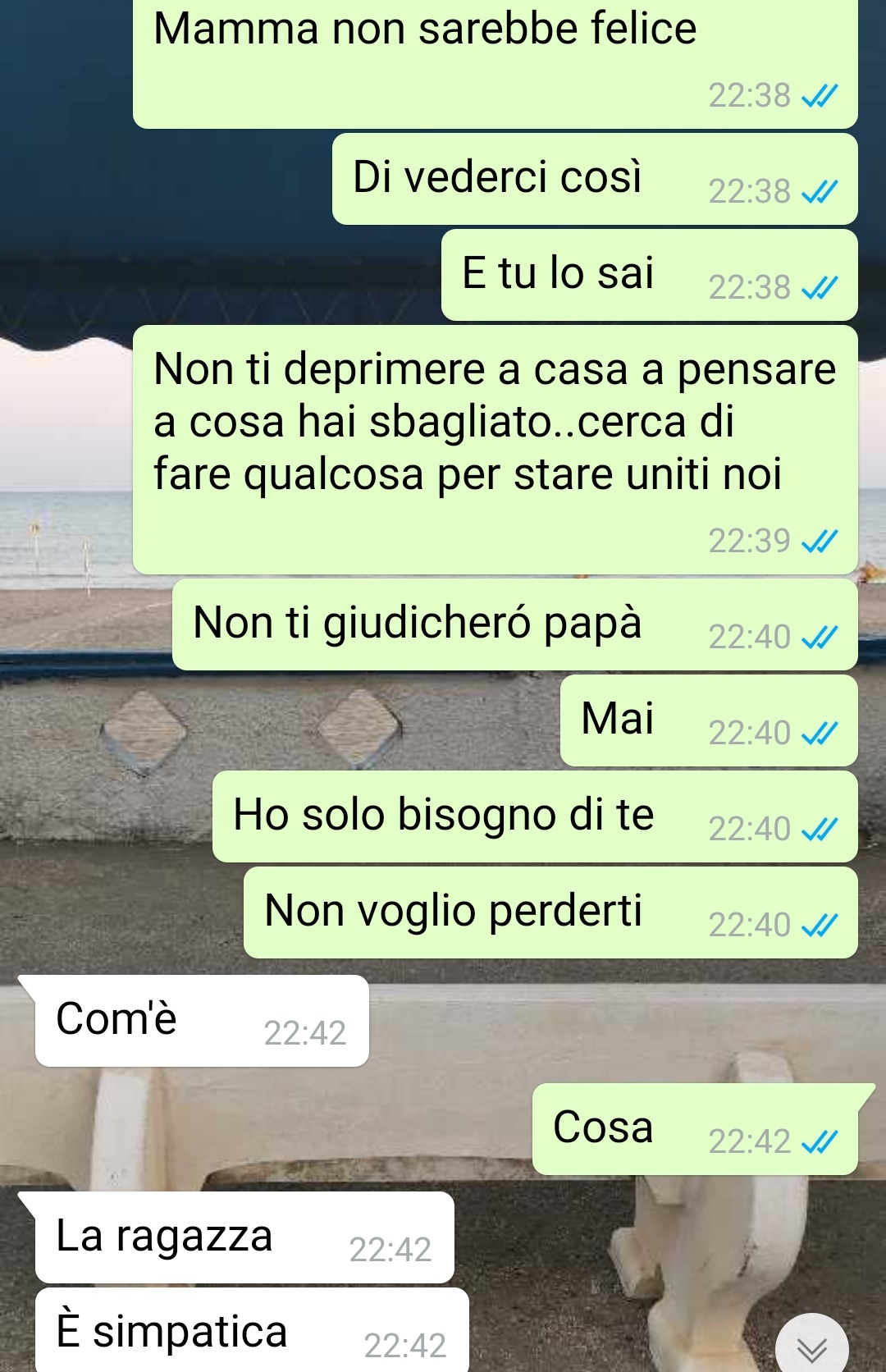This screenshot has width=886, height=1372.
Task: Click read ticks on 'Mamma non sarebbe felice'
Action: coord(820,97)
